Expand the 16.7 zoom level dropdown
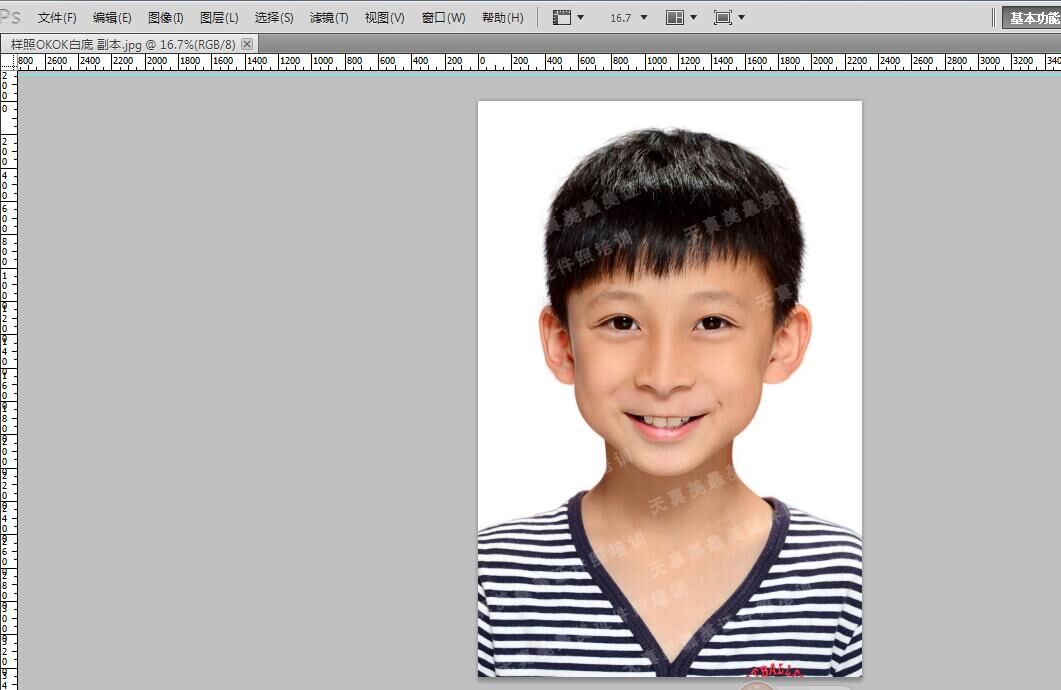 coord(629,18)
